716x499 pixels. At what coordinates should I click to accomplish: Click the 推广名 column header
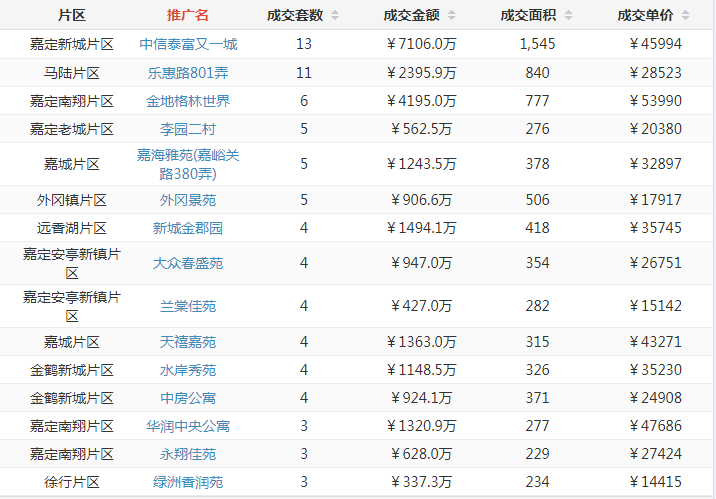pyautogui.click(x=188, y=15)
